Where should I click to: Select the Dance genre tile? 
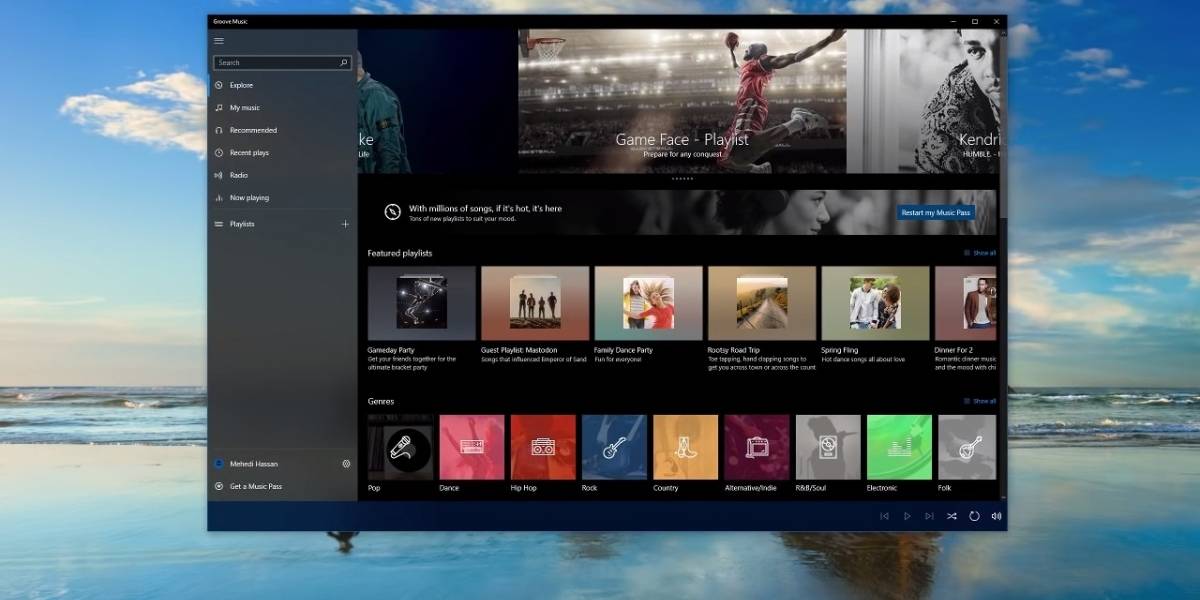[471, 447]
